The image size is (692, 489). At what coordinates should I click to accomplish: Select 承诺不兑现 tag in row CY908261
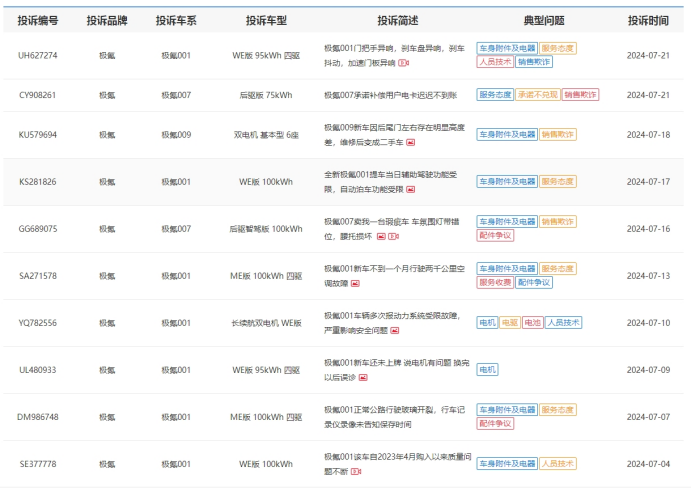coord(538,94)
